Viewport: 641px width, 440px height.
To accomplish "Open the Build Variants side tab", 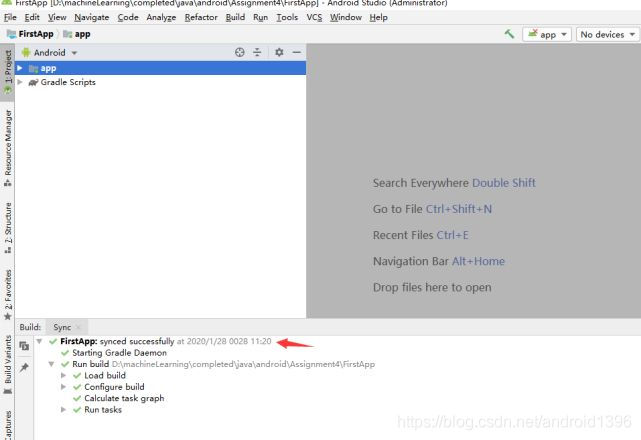I will point(7,365).
